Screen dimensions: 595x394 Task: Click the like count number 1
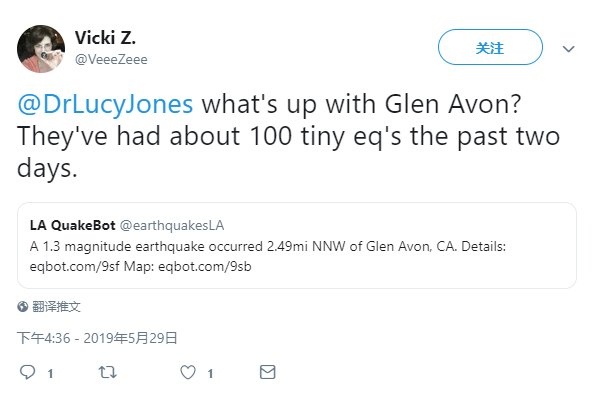tap(210, 374)
